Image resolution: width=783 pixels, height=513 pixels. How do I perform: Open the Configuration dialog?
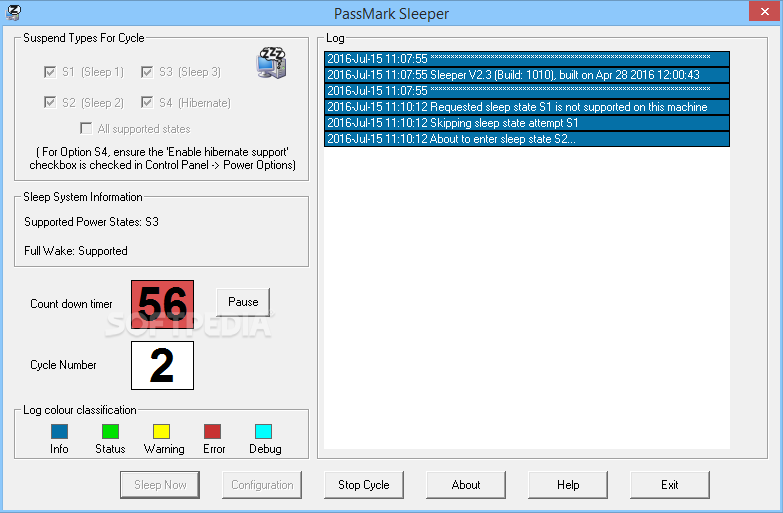tap(262, 485)
